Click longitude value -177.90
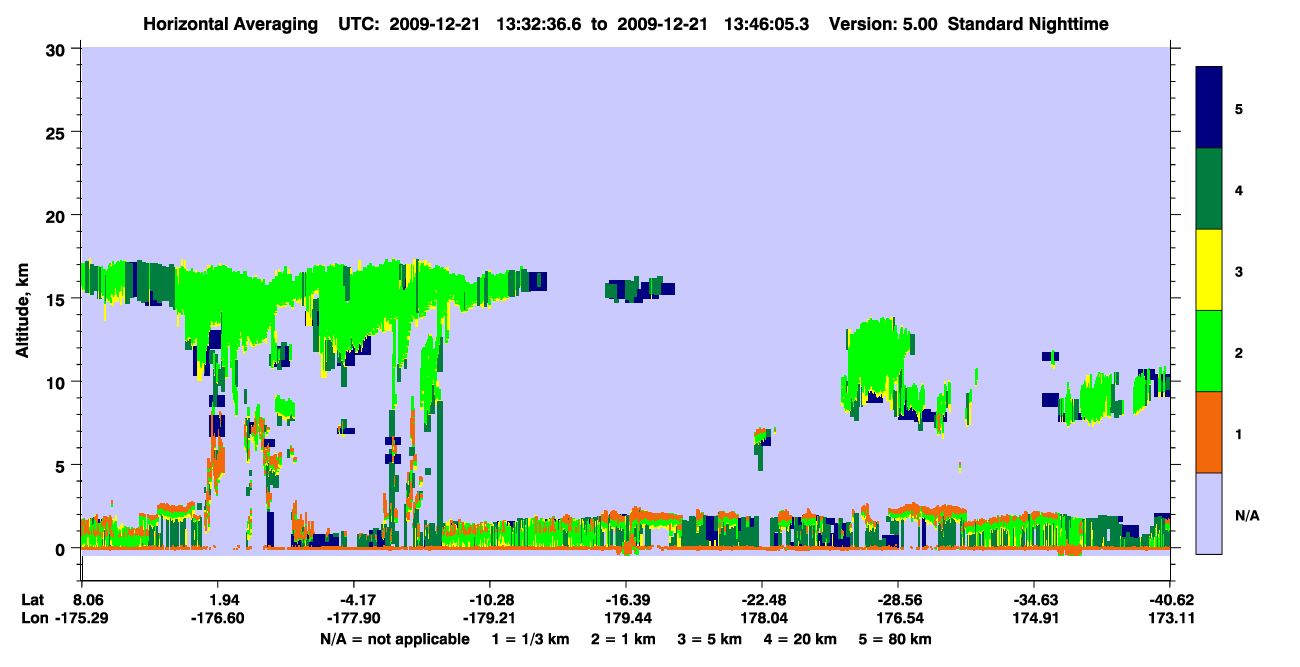The width and height of the screenshot is (1300, 667). 353,619
